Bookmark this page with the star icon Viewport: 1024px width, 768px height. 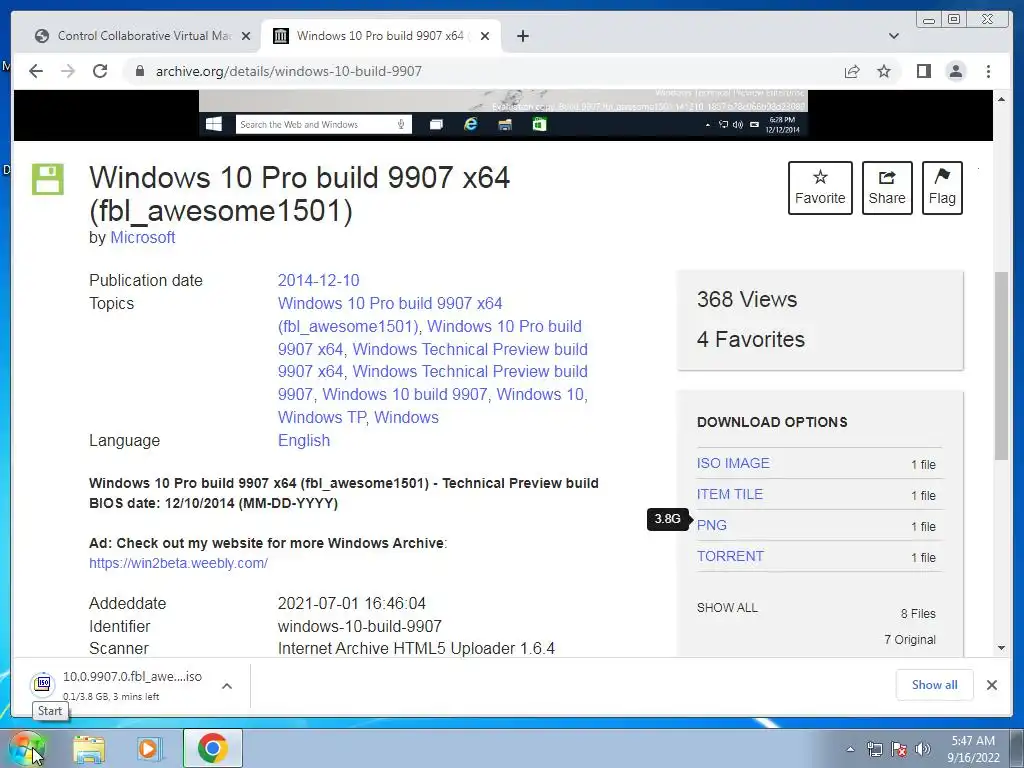tap(884, 71)
